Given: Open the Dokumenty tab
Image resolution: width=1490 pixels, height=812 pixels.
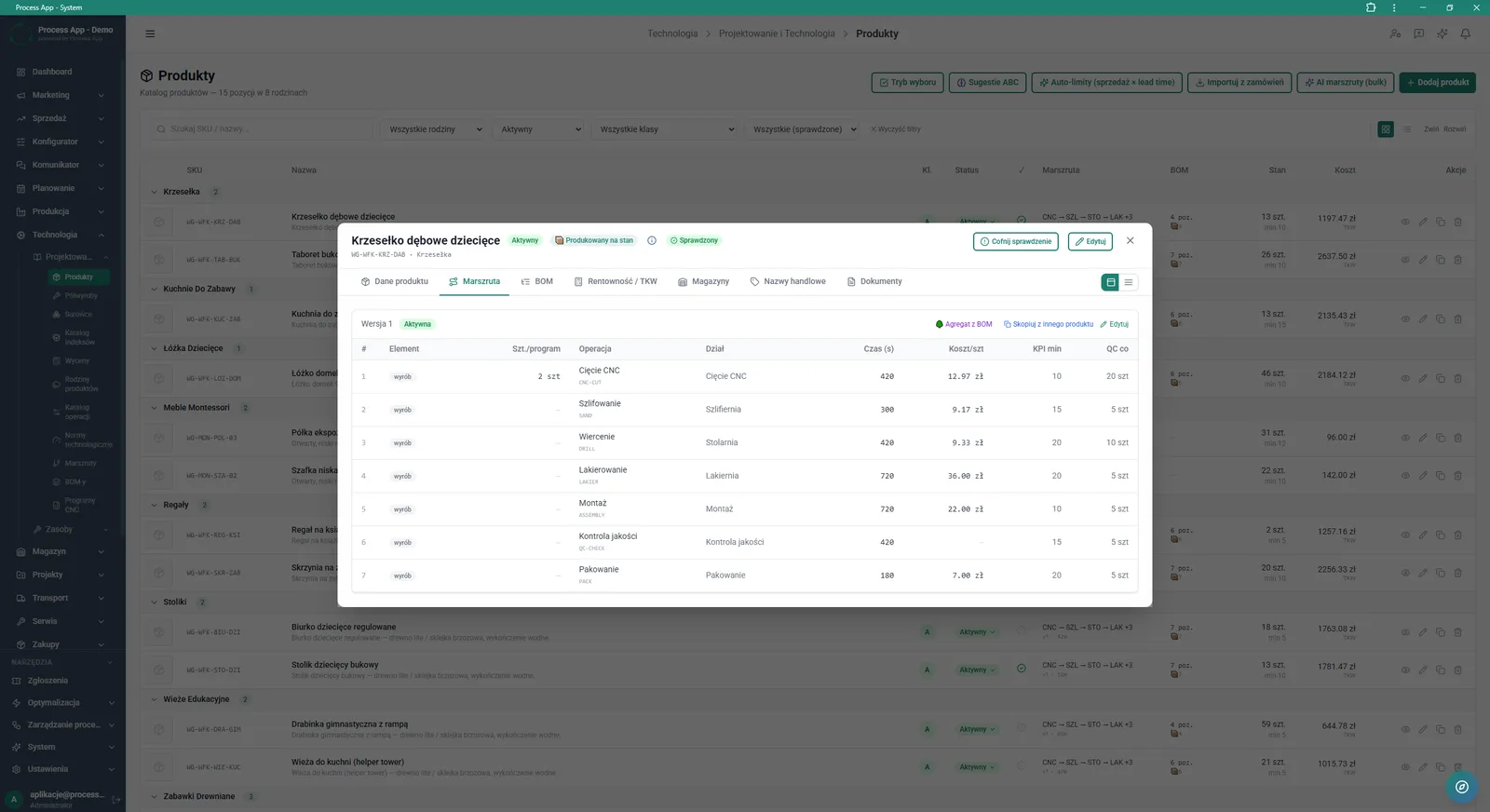Looking at the screenshot, I should point(874,281).
